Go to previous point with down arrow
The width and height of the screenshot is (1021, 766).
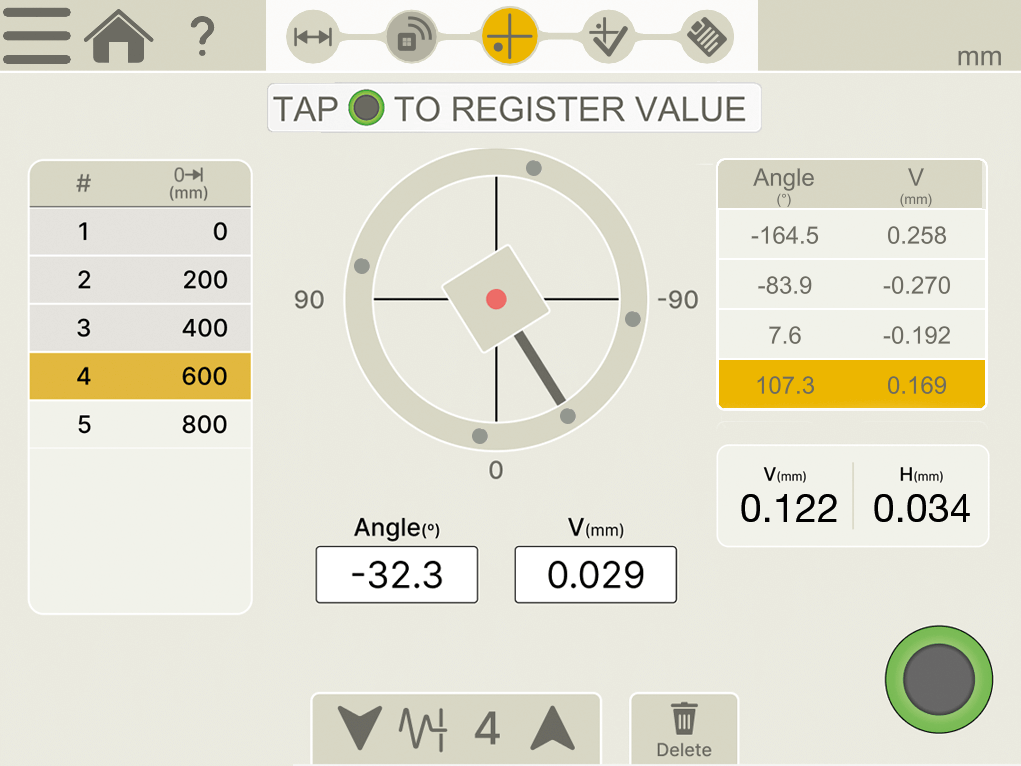pos(359,728)
